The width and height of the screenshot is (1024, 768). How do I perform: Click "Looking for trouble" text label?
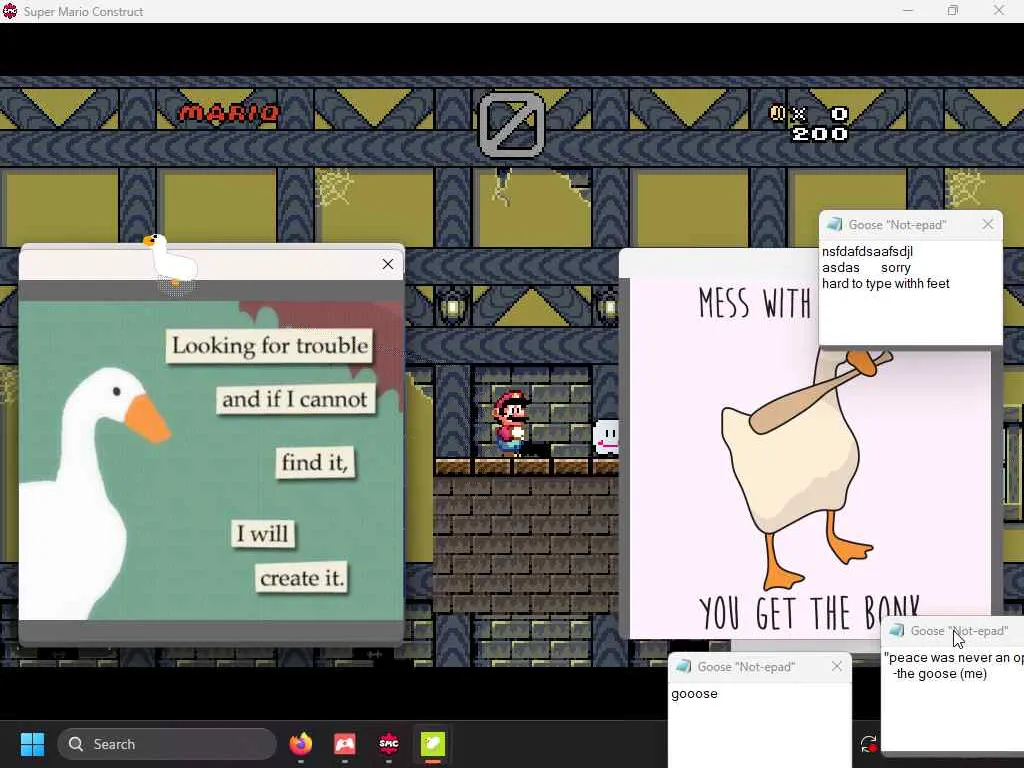tap(270, 345)
